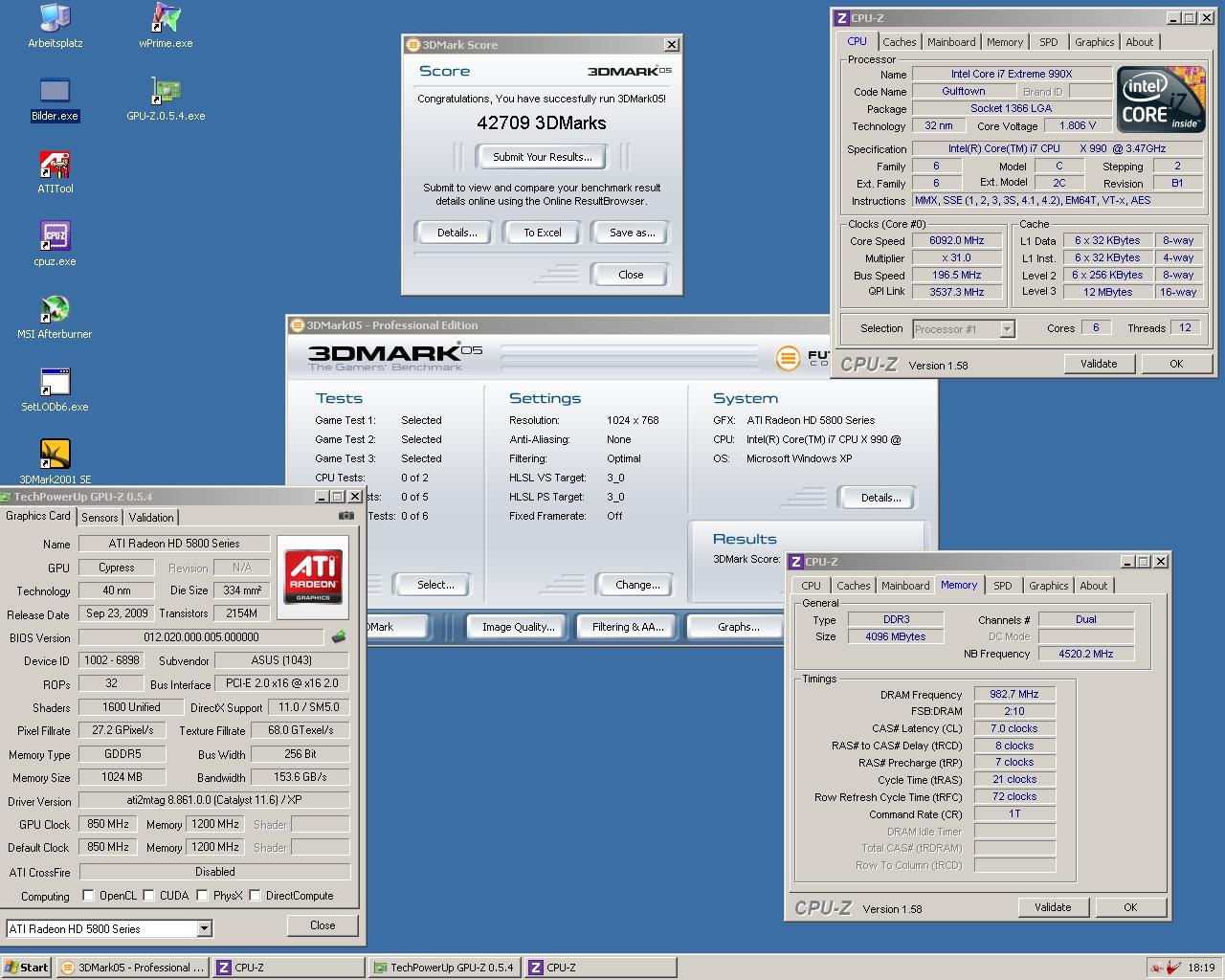
Task: Open Image Quality options in 3DMark05
Action: [x=519, y=627]
